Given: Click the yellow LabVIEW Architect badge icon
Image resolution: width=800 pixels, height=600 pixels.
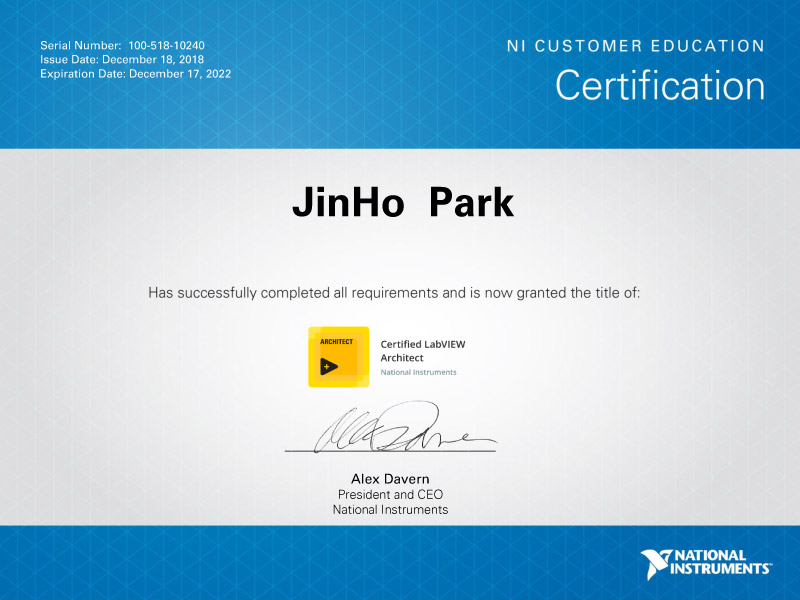Looking at the screenshot, I should (x=338, y=357).
